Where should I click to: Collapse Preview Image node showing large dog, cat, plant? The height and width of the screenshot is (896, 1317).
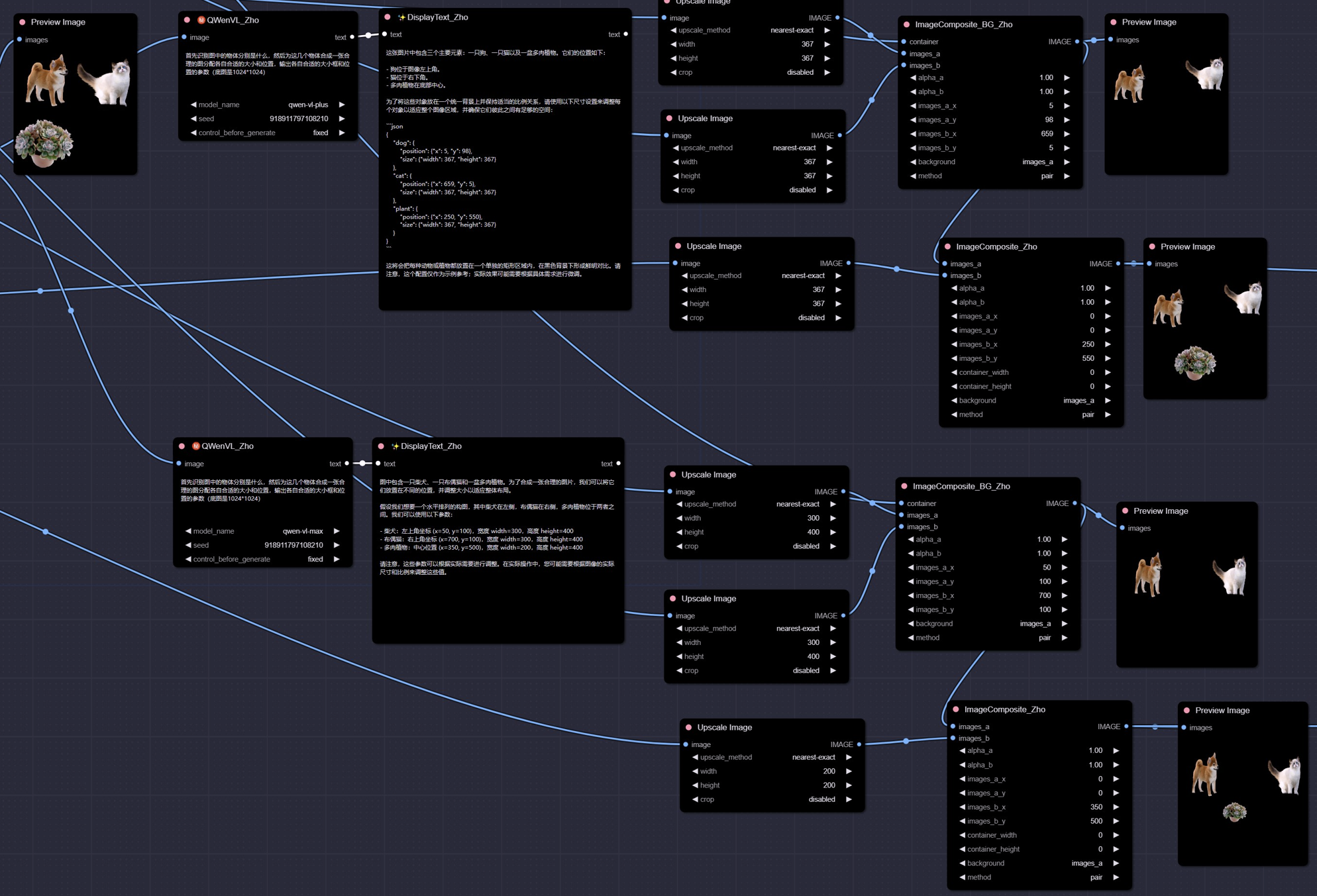(x=23, y=22)
